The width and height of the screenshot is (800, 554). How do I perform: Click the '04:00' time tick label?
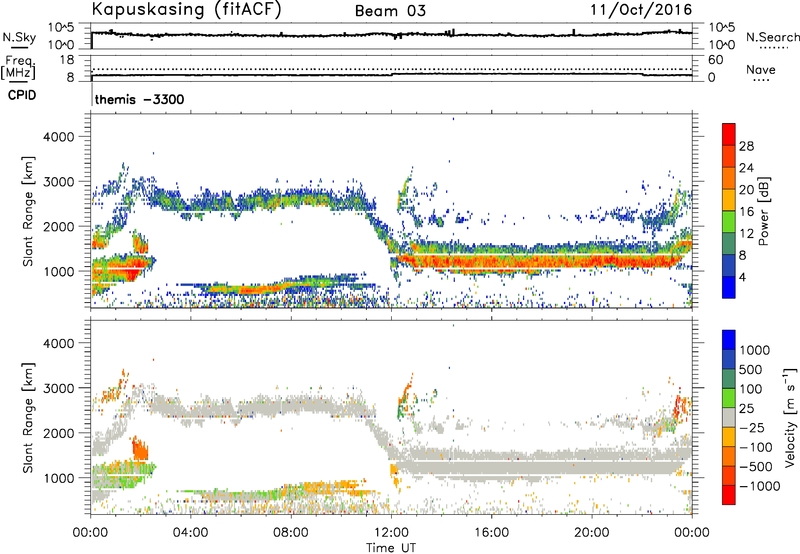pyautogui.click(x=190, y=533)
